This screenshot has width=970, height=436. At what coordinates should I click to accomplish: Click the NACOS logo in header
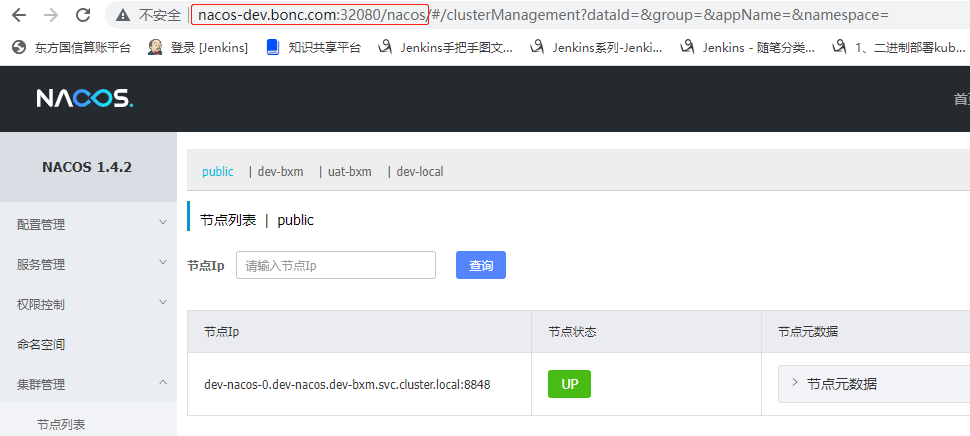point(85,98)
